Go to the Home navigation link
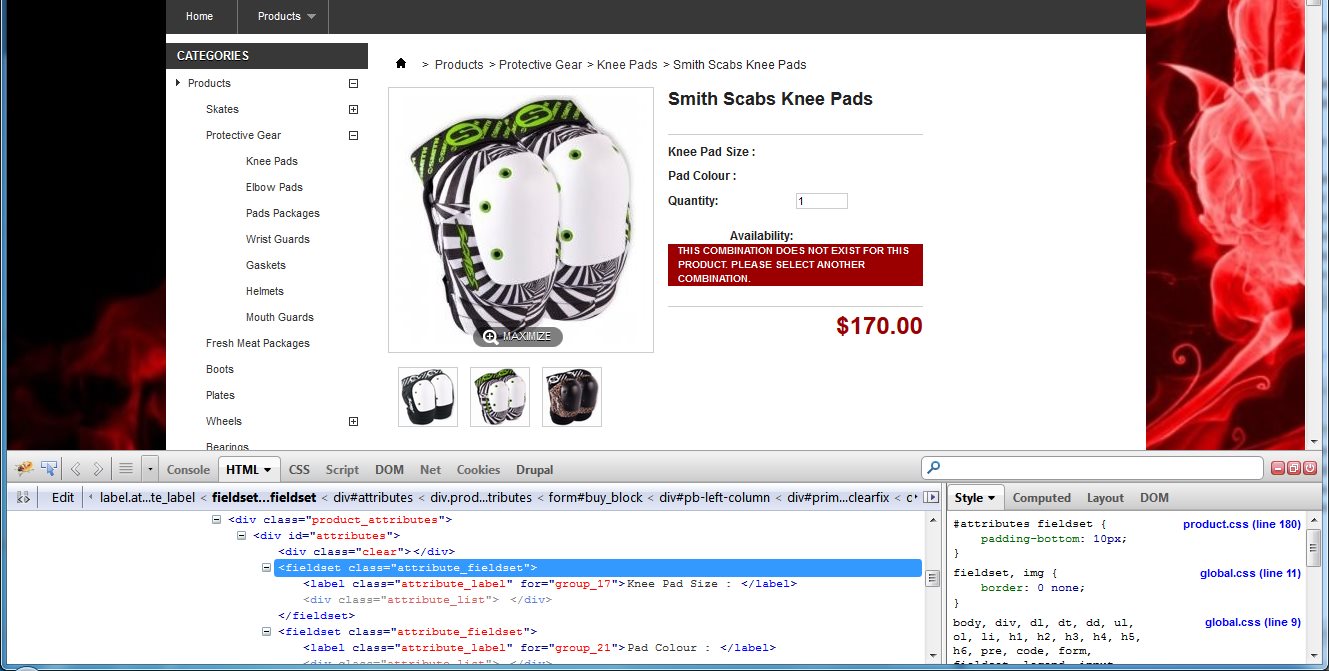 [x=200, y=16]
